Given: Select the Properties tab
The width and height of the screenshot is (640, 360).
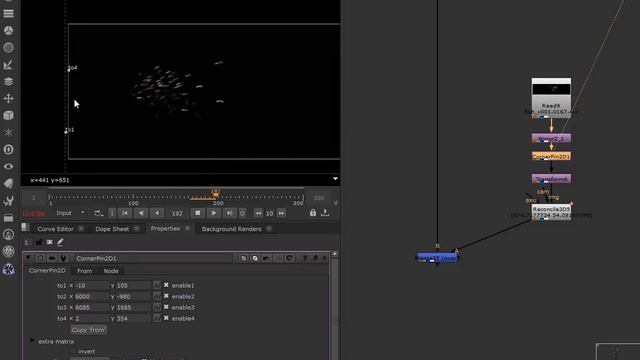Looking at the screenshot, I should [165, 229].
